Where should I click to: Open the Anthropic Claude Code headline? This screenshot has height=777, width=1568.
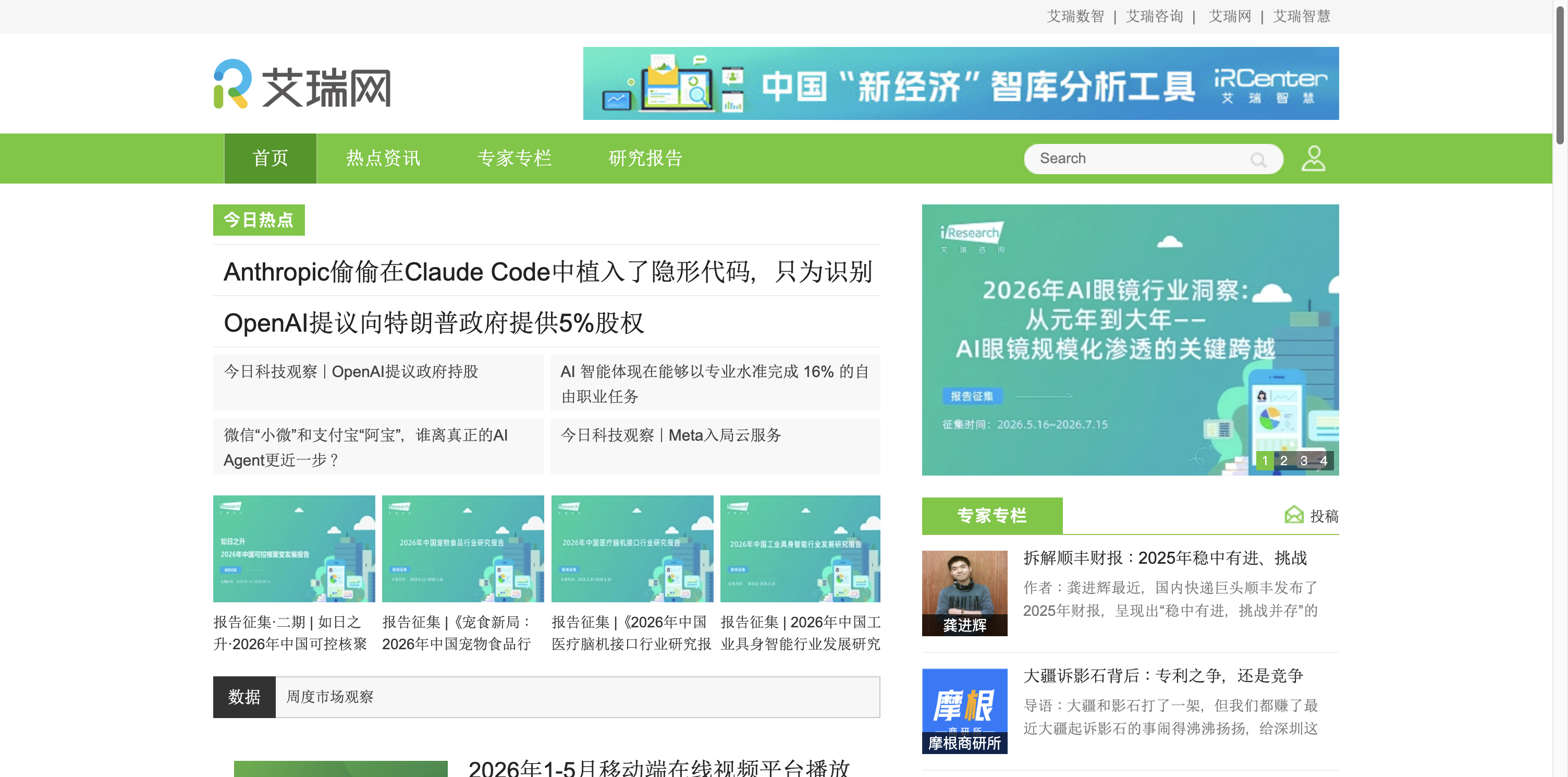[548, 272]
